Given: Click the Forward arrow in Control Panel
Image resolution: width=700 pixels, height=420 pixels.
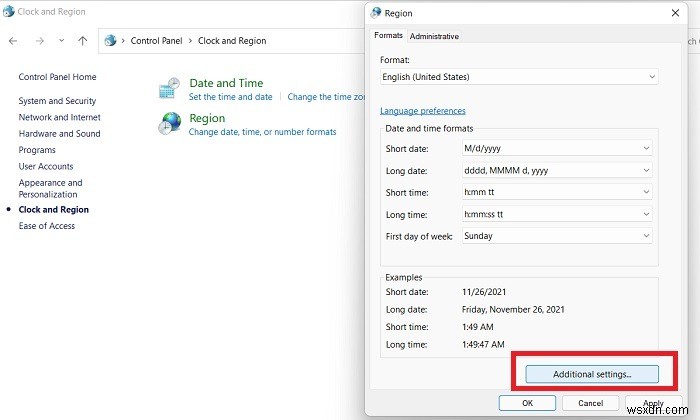Looking at the screenshot, I should pos(40,41).
